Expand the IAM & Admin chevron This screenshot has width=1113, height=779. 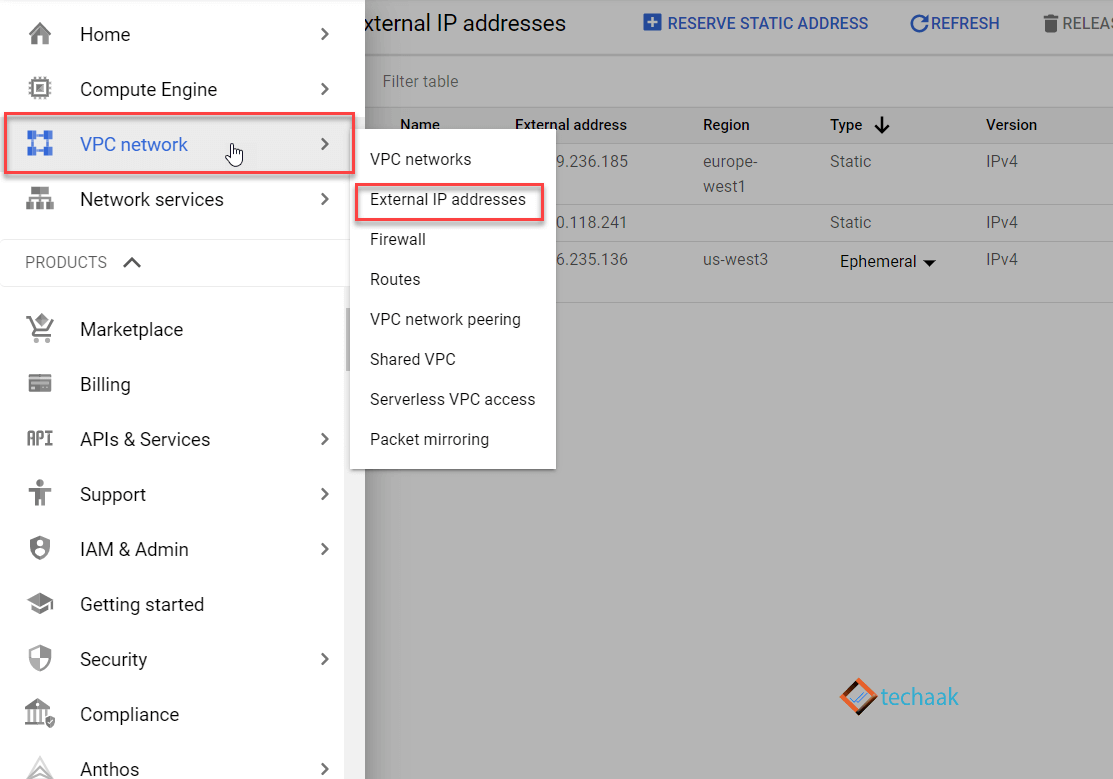324,549
